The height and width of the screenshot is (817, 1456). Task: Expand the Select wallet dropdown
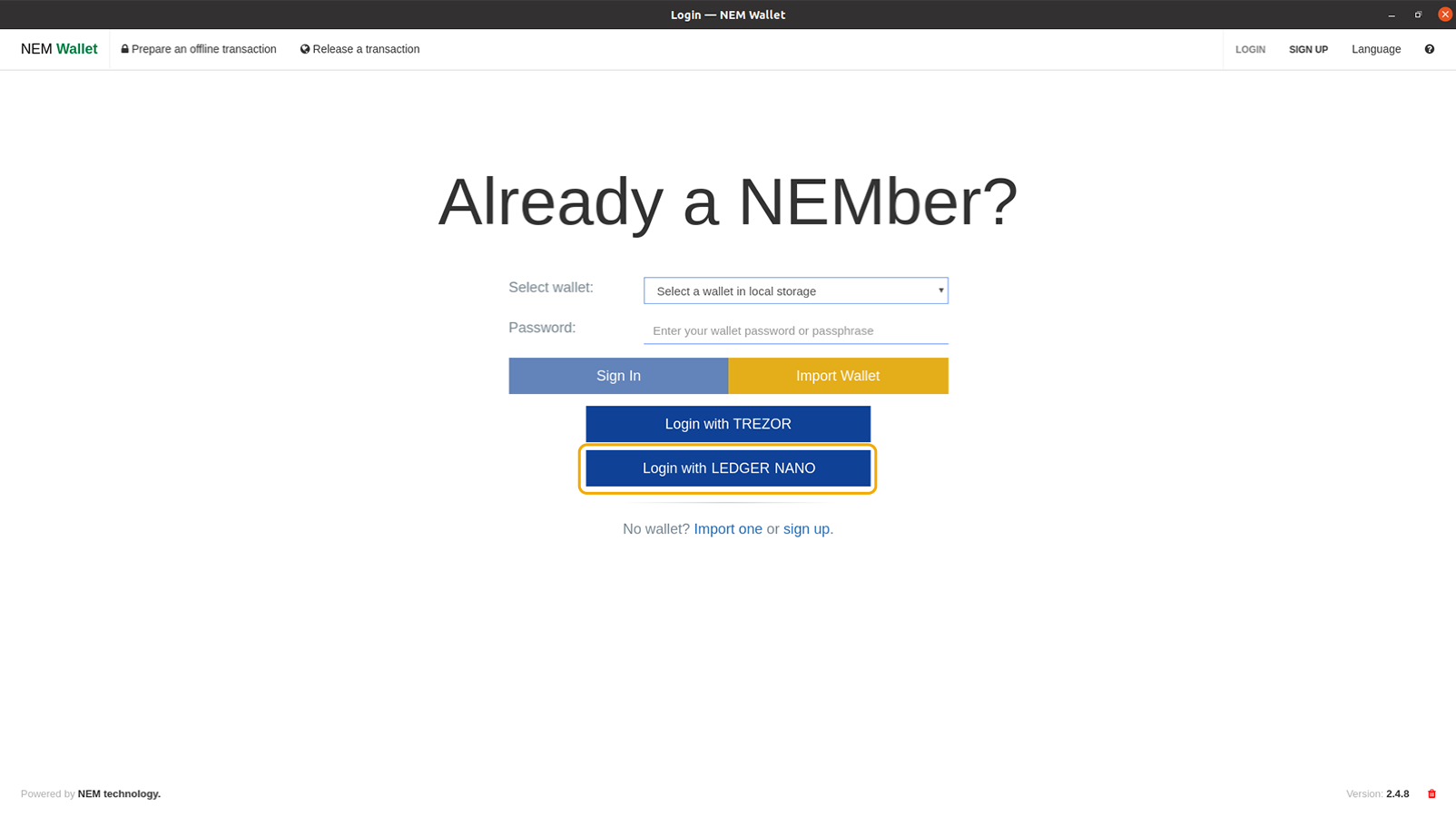pyautogui.click(x=796, y=290)
